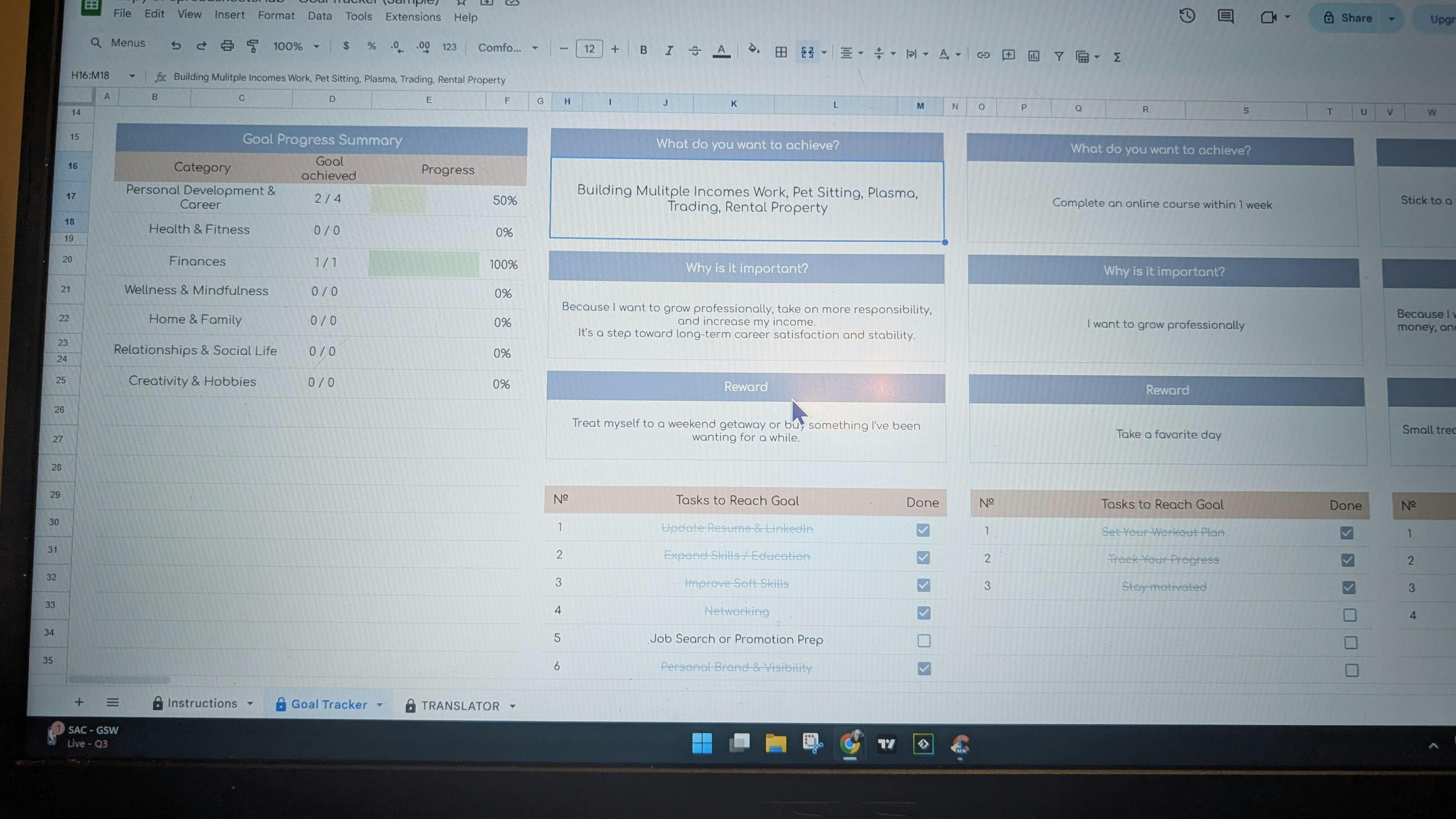
Task: Click the Share button
Action: coord(1355,18)
